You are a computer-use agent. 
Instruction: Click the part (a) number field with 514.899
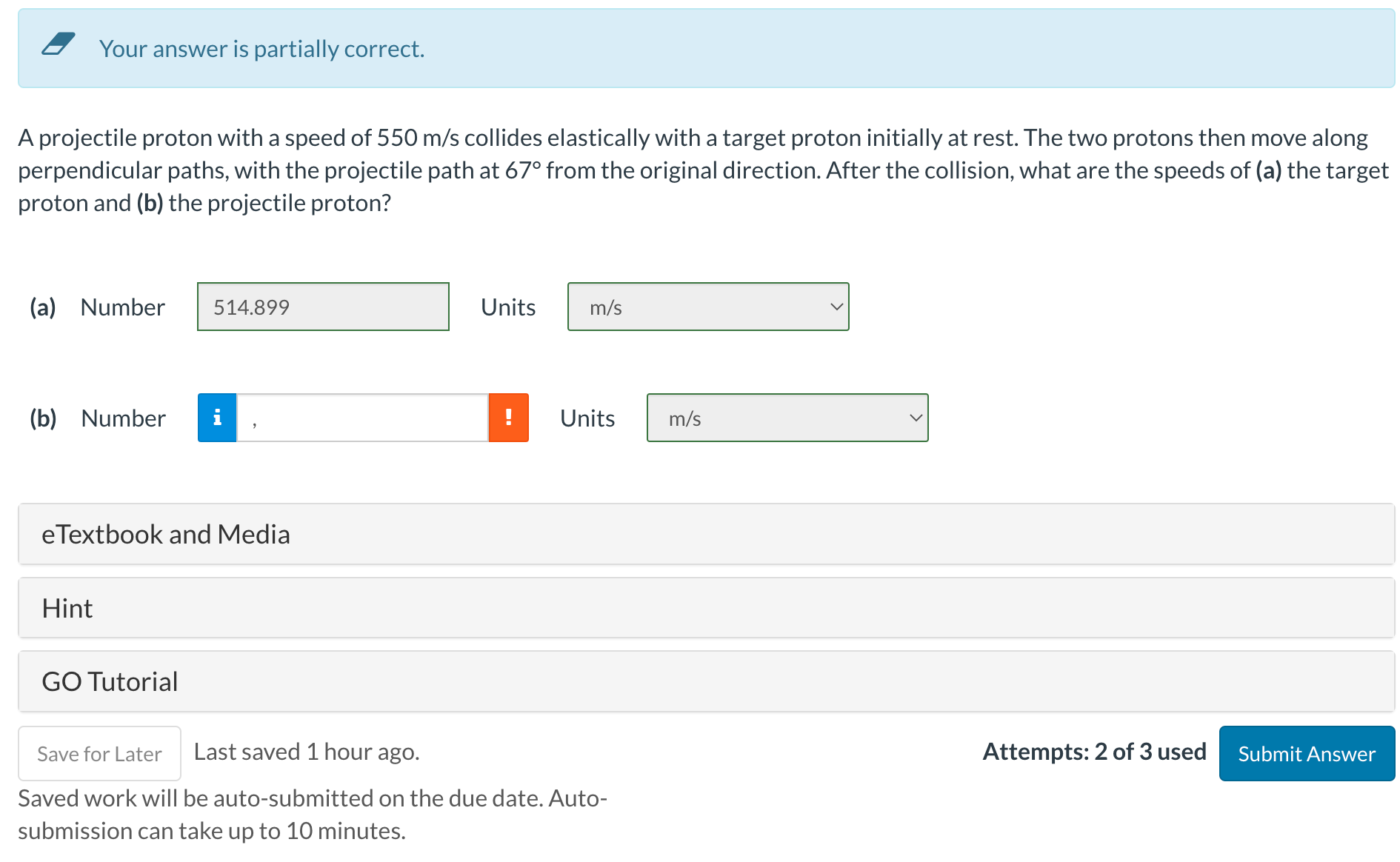pos(323,307)
